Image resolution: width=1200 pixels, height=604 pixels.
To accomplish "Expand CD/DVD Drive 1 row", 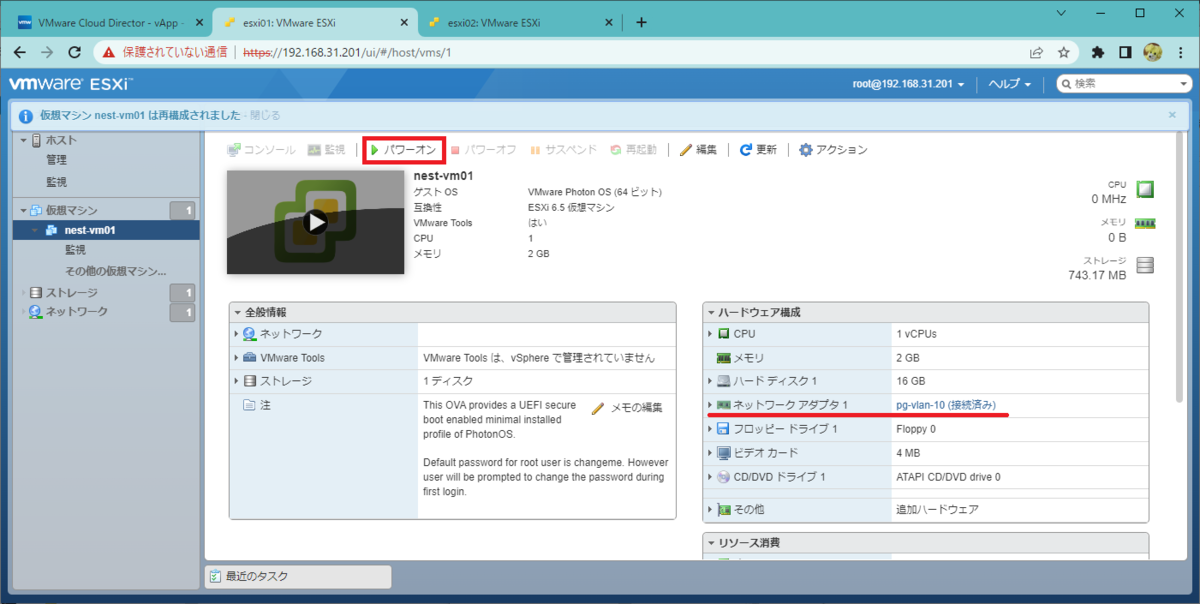I will click(711, 477).
